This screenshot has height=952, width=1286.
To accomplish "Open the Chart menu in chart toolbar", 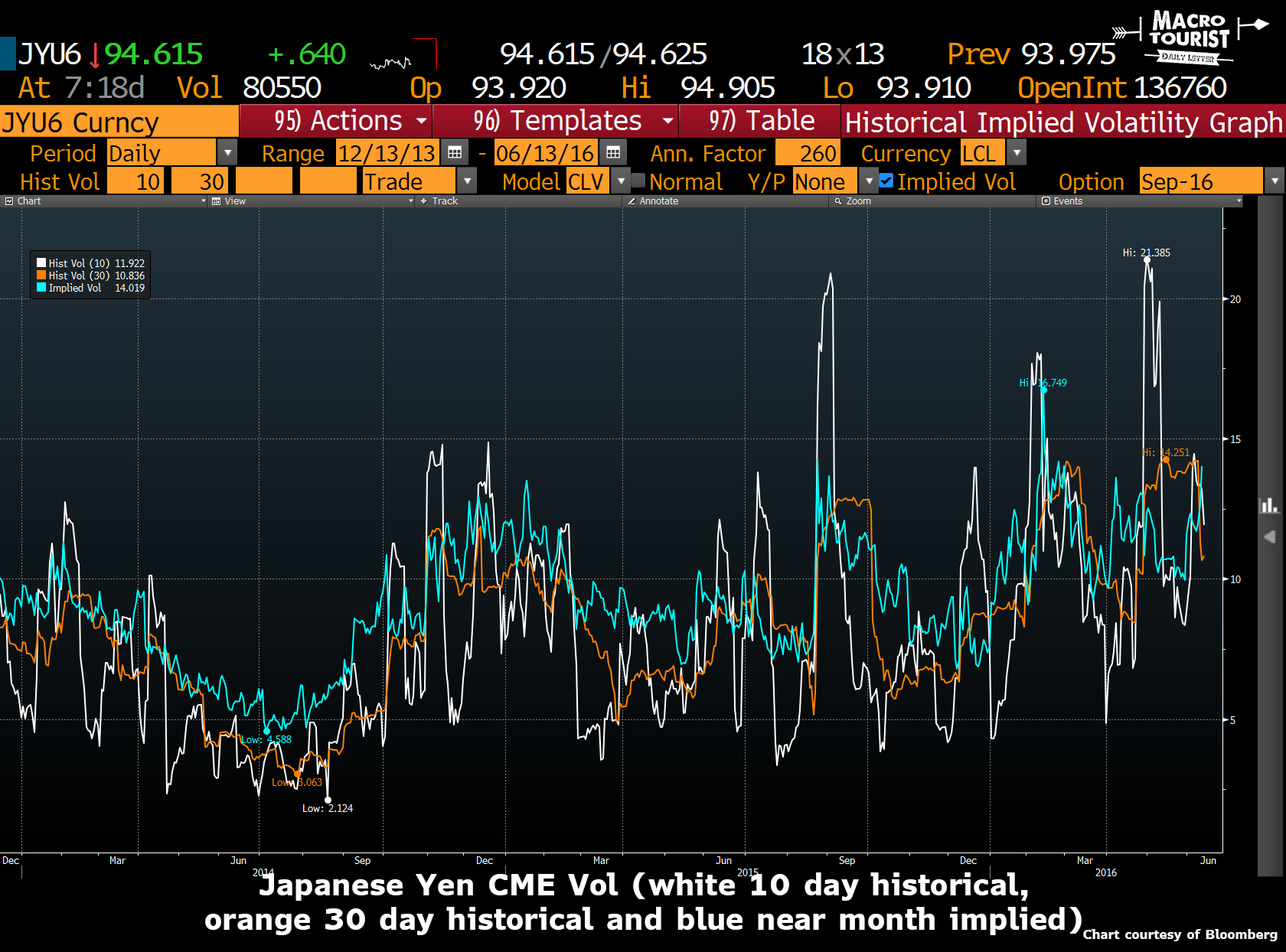I will click(105, 201).
